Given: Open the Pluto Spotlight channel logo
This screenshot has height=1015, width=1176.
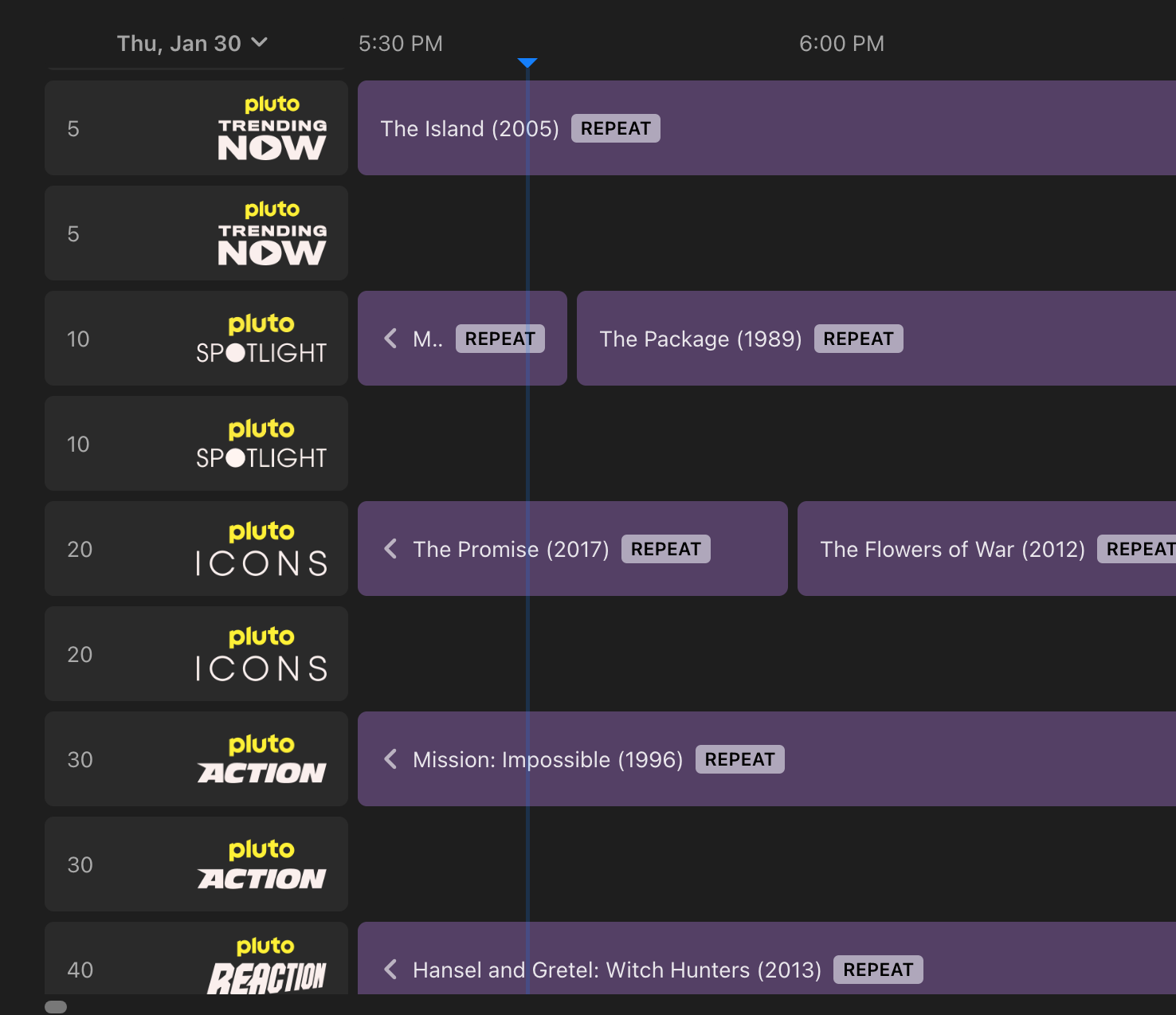Looking at the screenshot, I should tap(261, 338).
